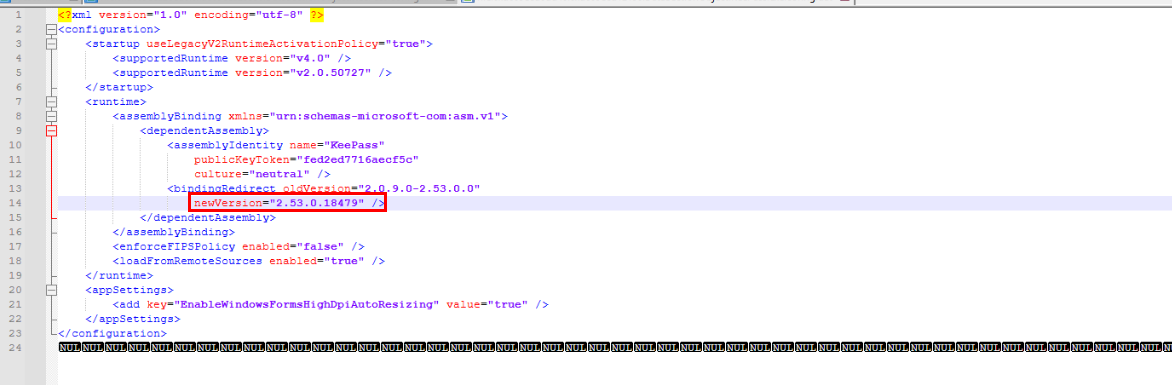Click the "v4.0" version value
This screenshot has width=1172, height=385.
311,58
